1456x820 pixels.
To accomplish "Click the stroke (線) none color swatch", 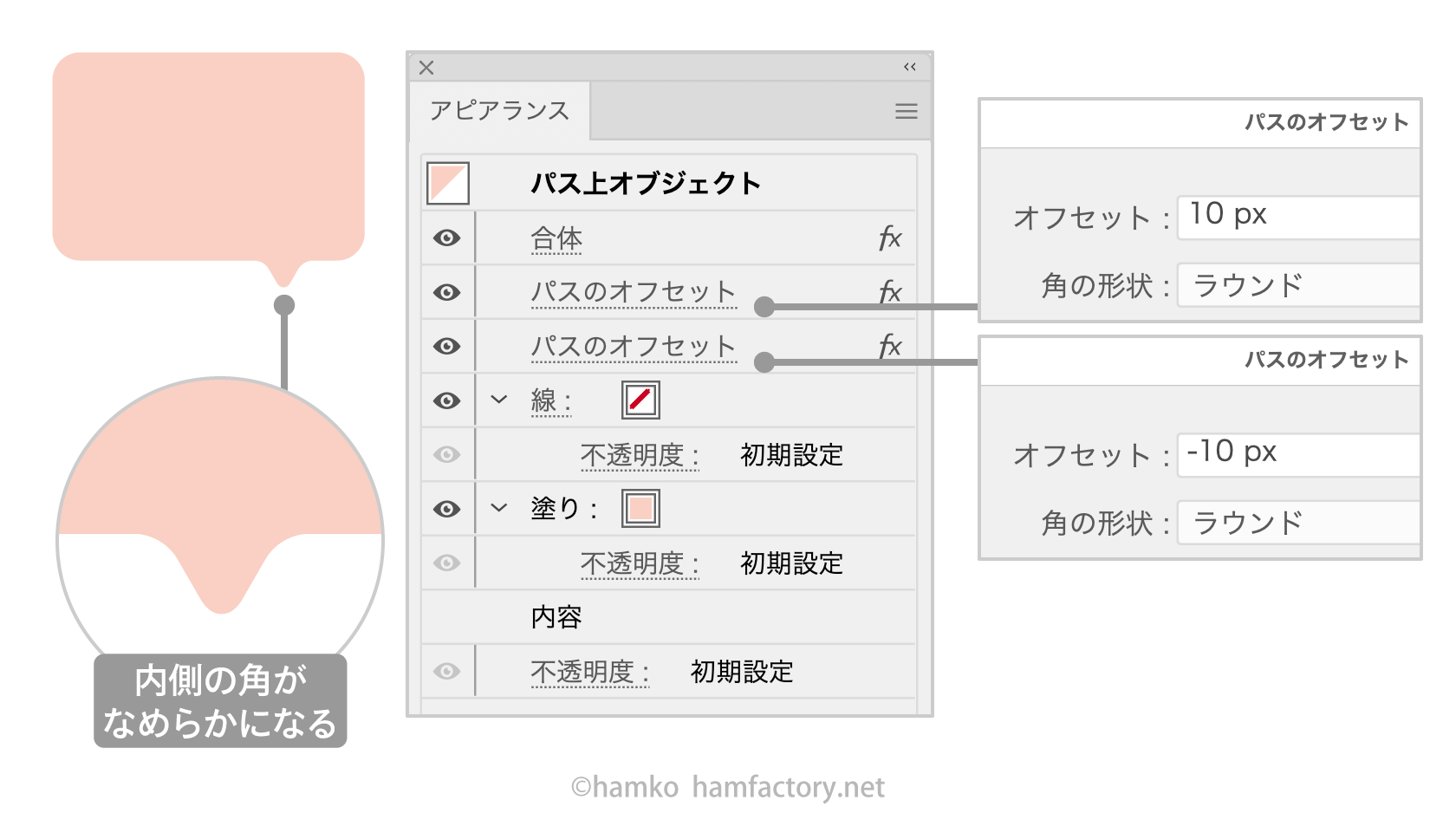I will tap(640, 400).
